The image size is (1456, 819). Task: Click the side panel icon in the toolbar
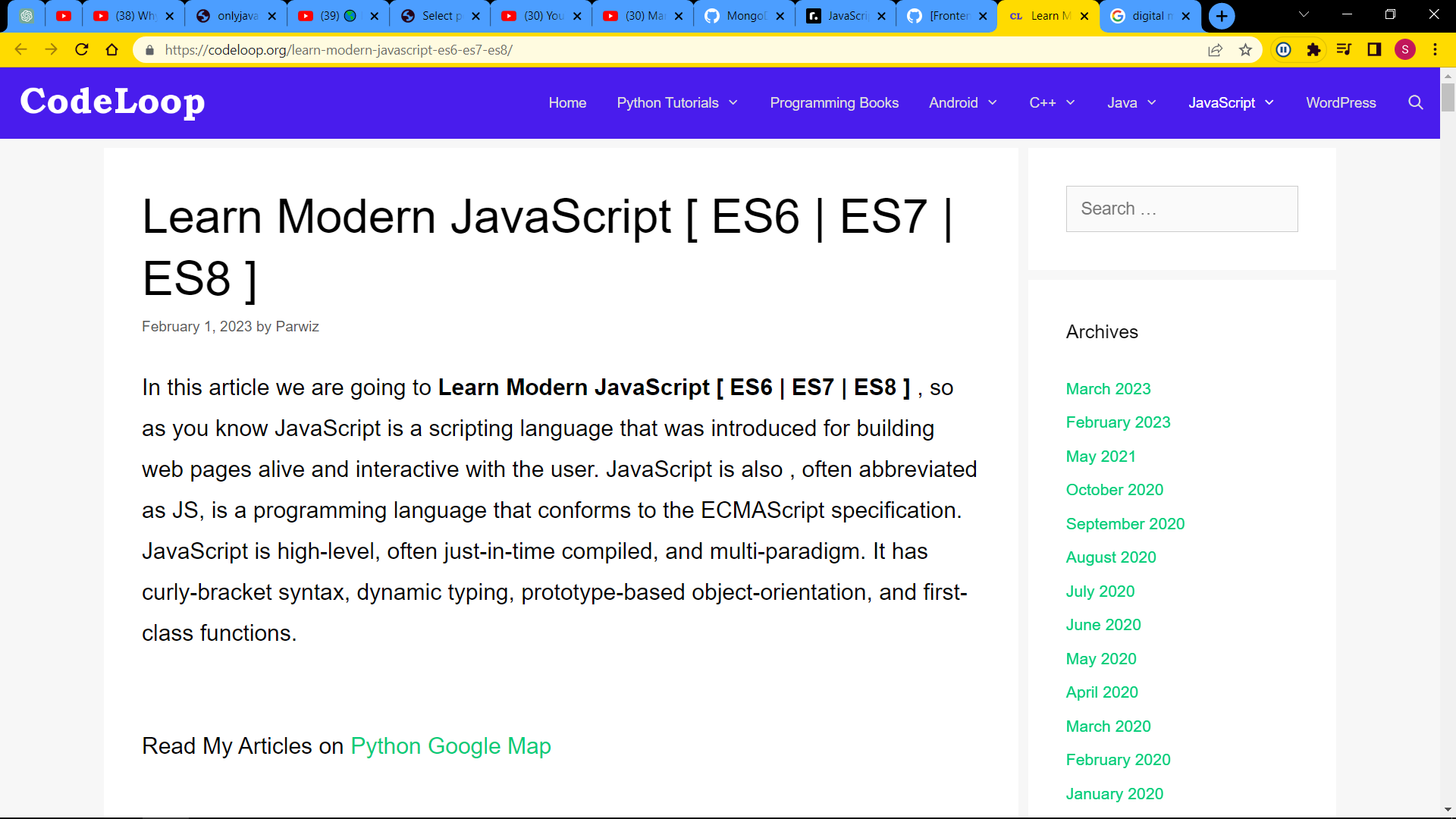(x=1374, y=49)
